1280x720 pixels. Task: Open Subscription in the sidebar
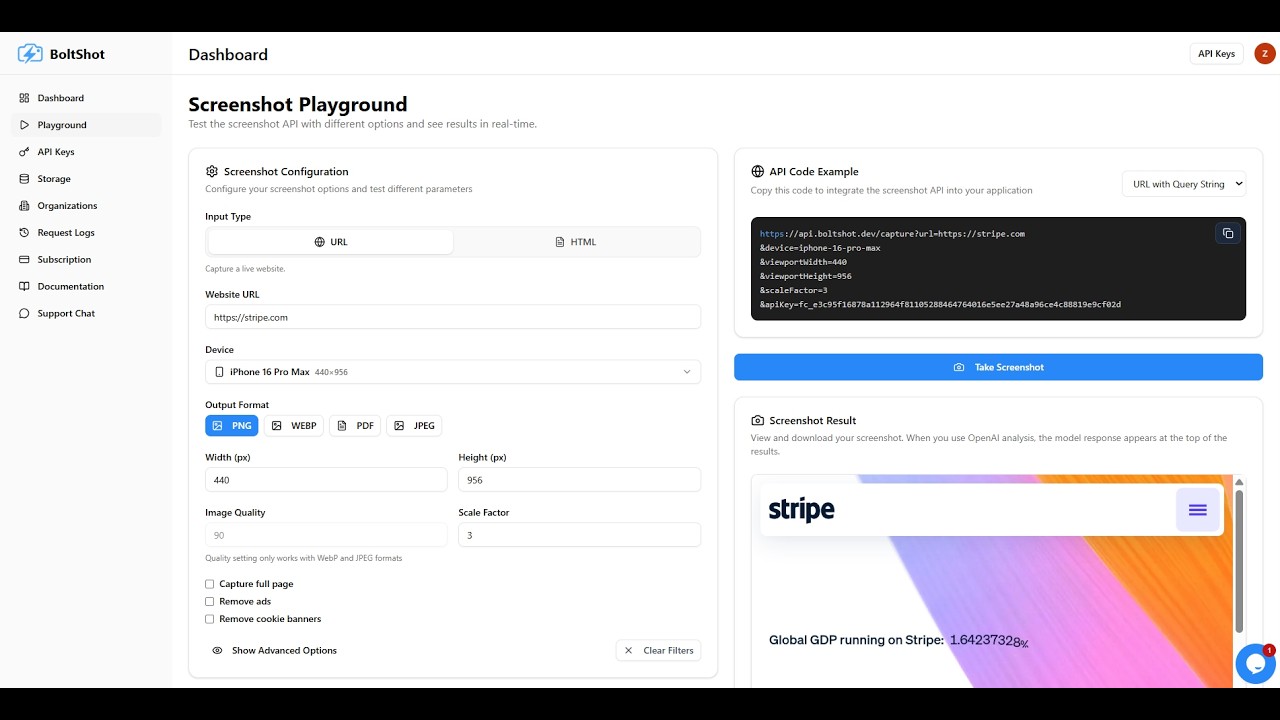[86, 260]
